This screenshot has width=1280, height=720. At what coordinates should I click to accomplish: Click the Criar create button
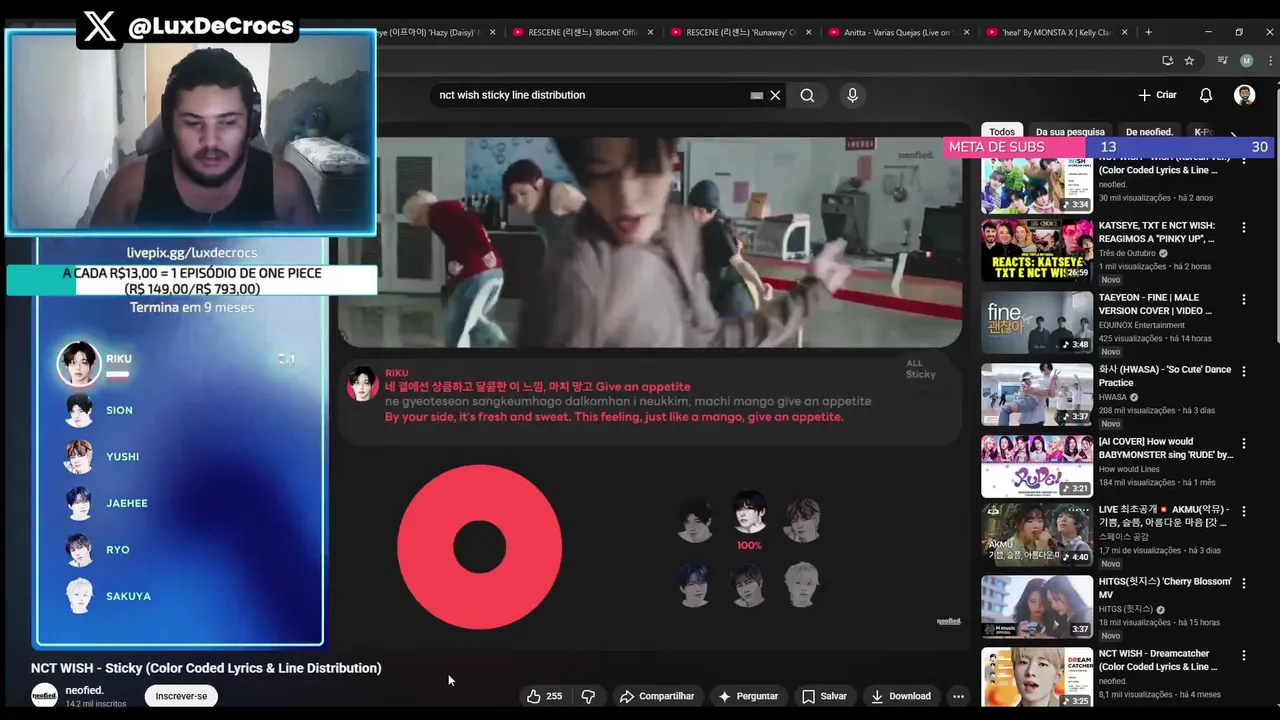click(x=1157, y=95)
